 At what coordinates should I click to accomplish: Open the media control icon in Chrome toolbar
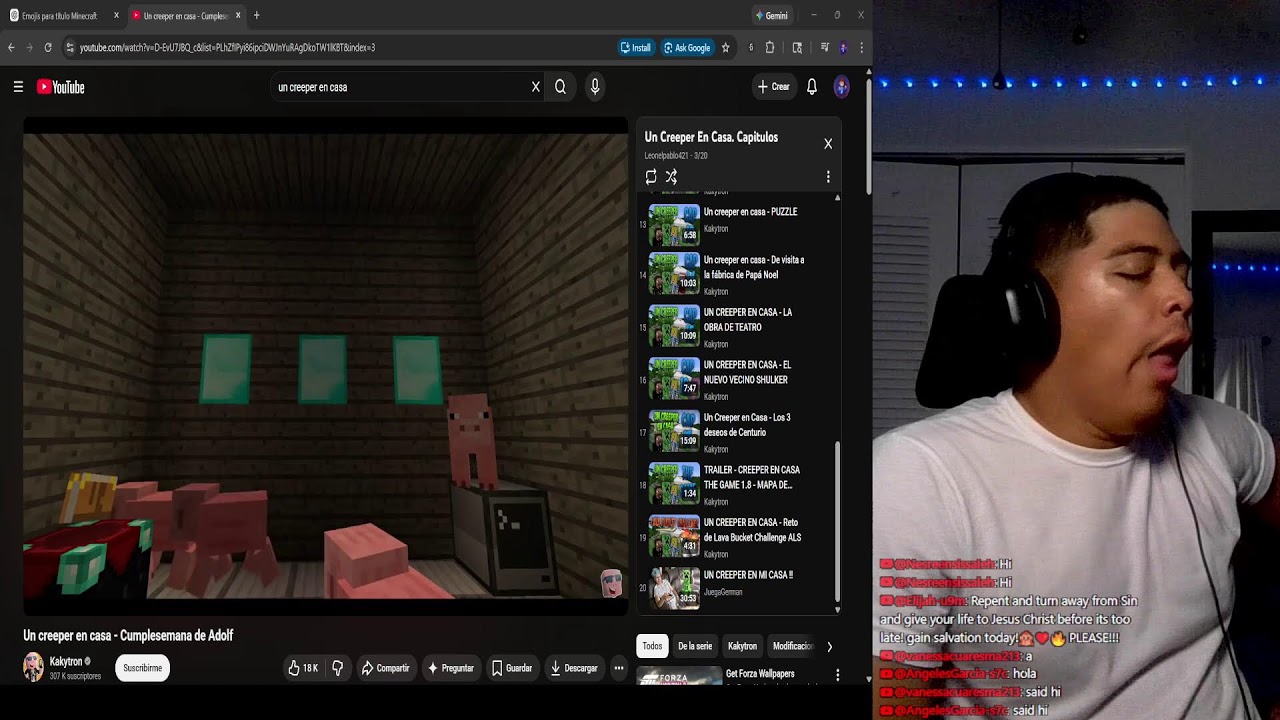coord(825,47)
